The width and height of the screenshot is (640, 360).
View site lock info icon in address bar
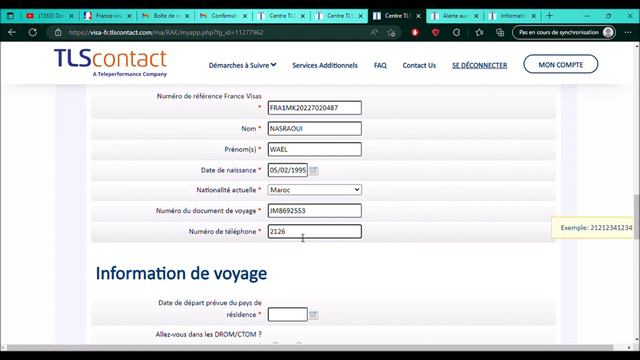[x=58, y=32]
